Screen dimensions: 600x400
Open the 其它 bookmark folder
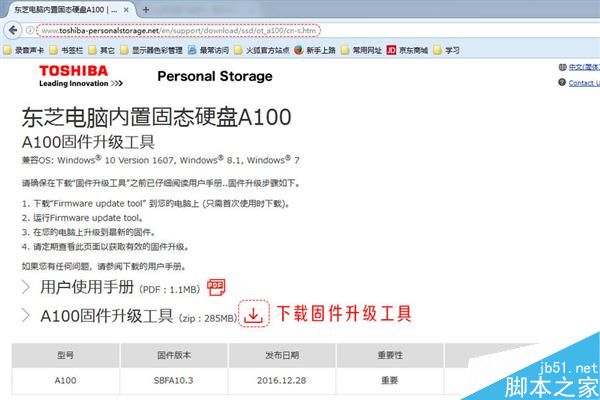point(102,50)
